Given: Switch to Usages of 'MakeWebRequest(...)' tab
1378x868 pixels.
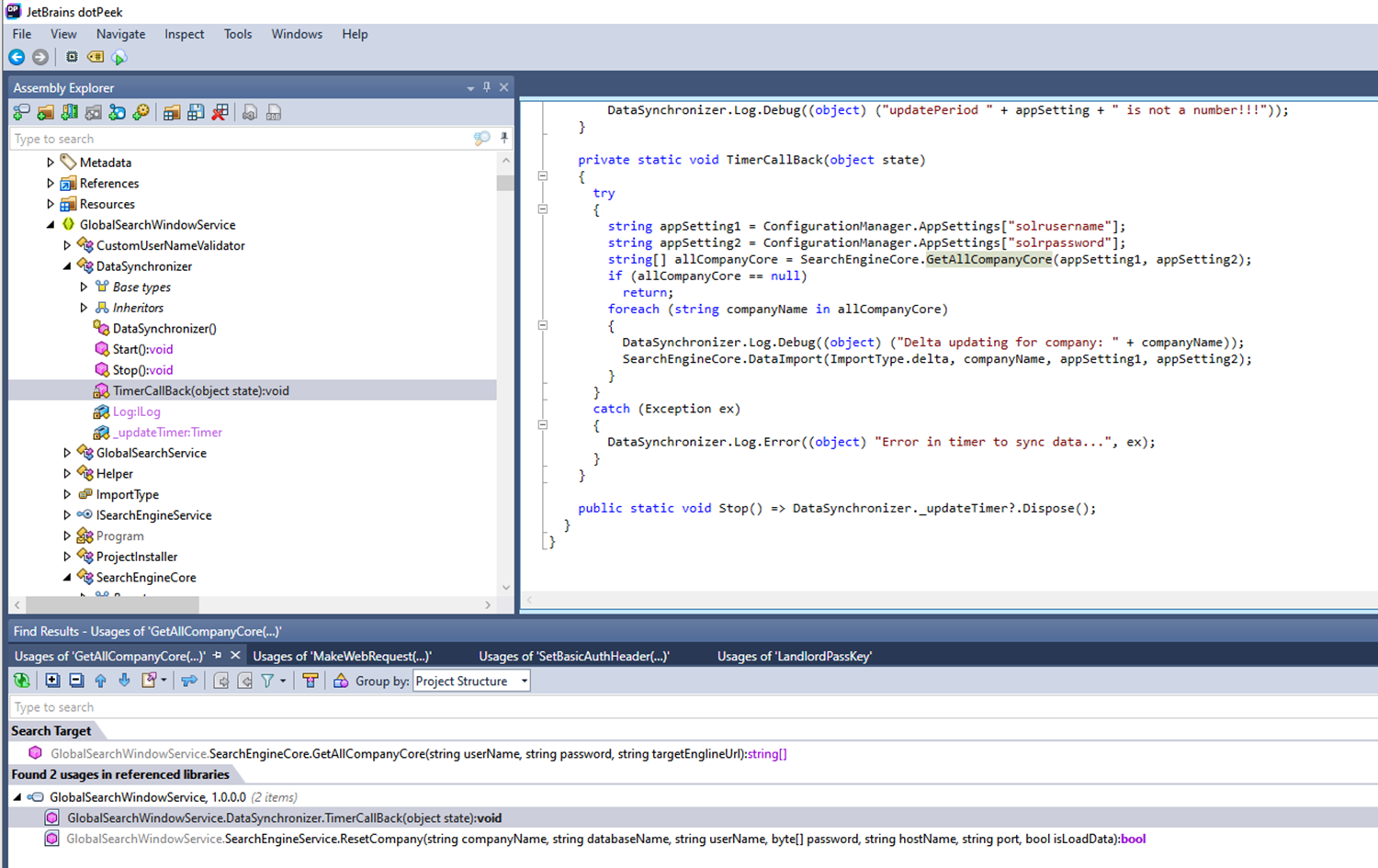Looking at the screenshot, I should 342,656.
